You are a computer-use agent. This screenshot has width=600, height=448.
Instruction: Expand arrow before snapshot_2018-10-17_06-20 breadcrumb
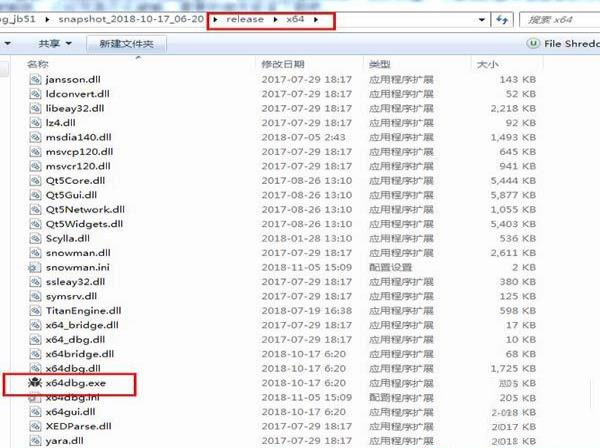tap(47, 20)
